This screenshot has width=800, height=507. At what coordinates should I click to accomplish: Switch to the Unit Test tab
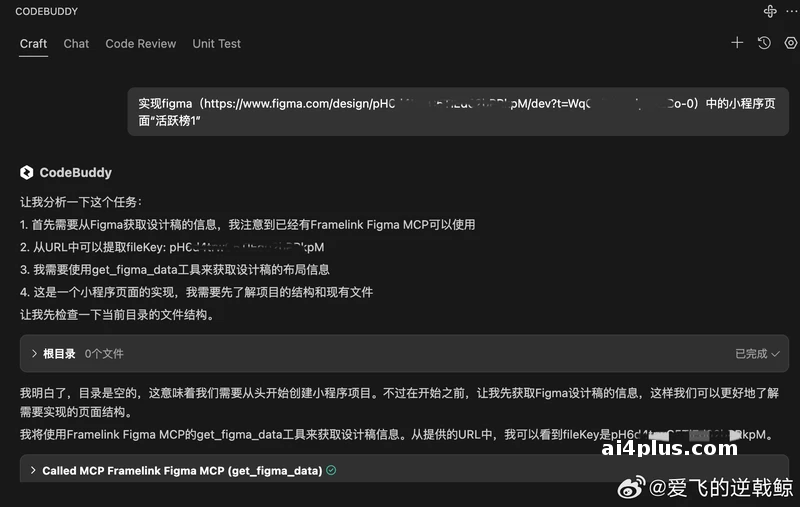[216, 44]
